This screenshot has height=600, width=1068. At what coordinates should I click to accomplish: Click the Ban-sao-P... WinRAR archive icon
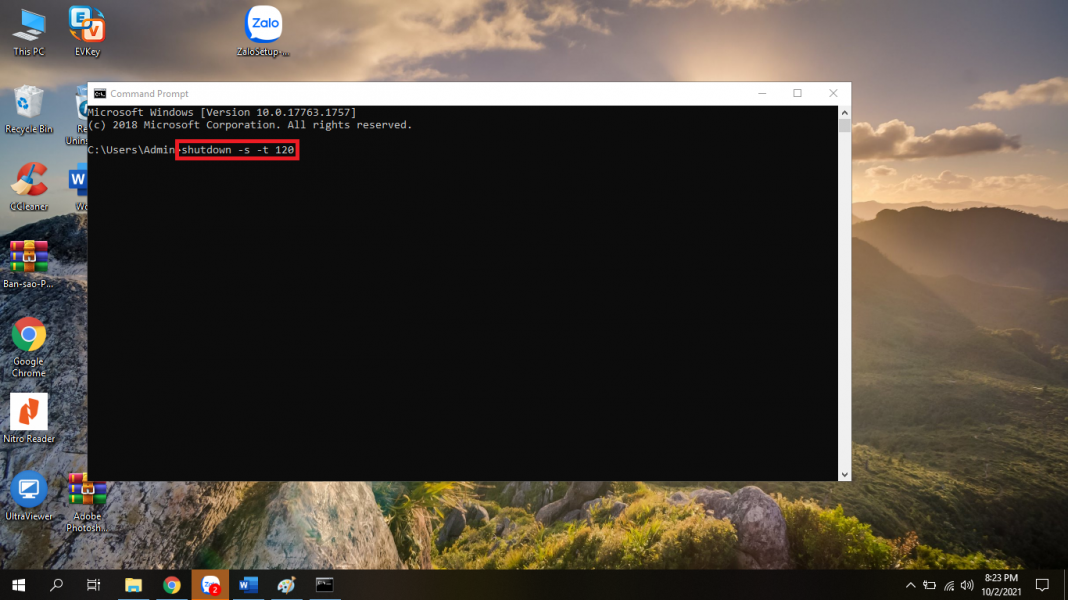tap(28, 259)
